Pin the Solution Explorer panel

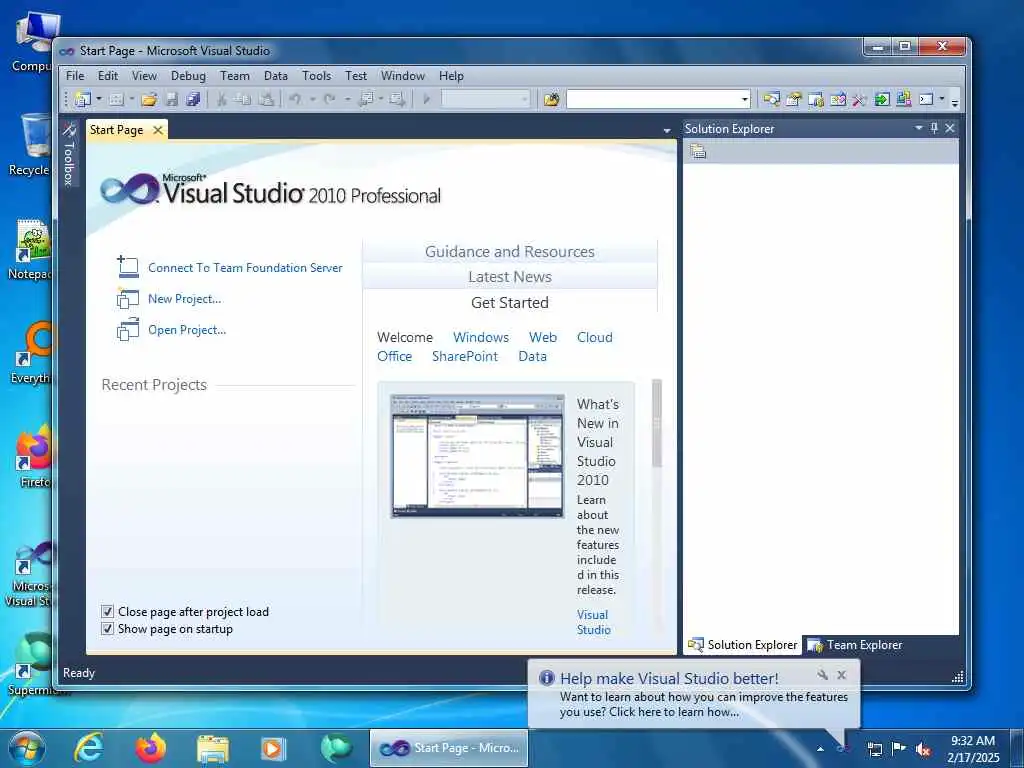click(935, 128)
